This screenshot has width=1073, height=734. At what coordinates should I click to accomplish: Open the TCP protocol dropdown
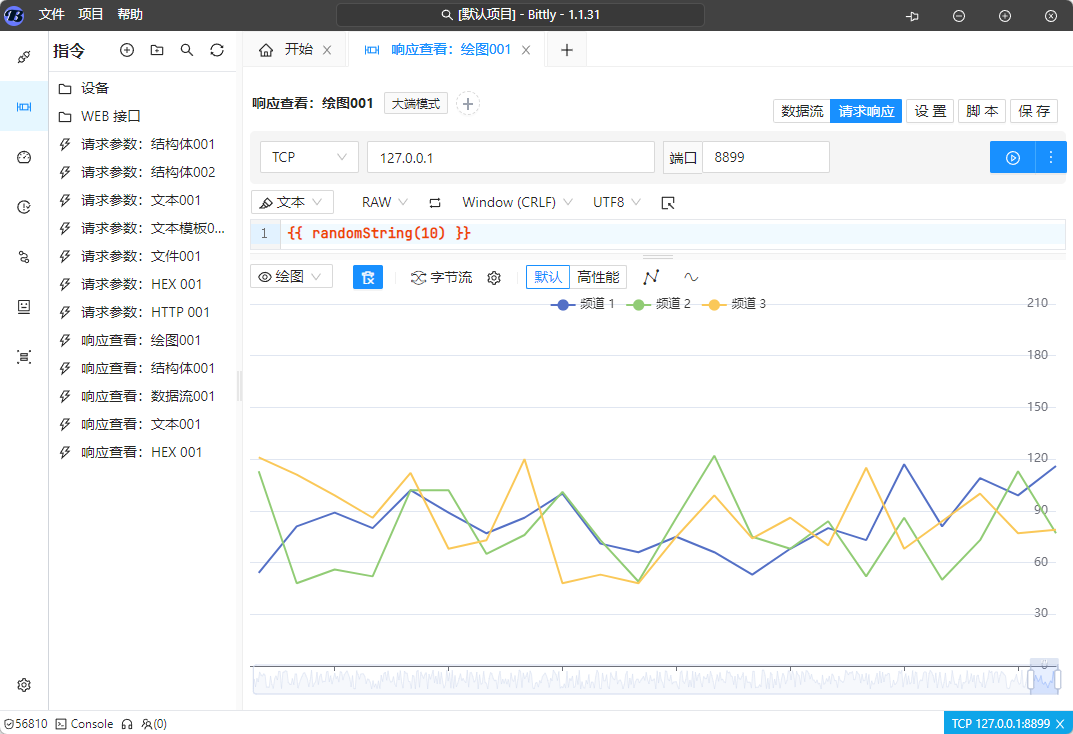click(309, 158)
